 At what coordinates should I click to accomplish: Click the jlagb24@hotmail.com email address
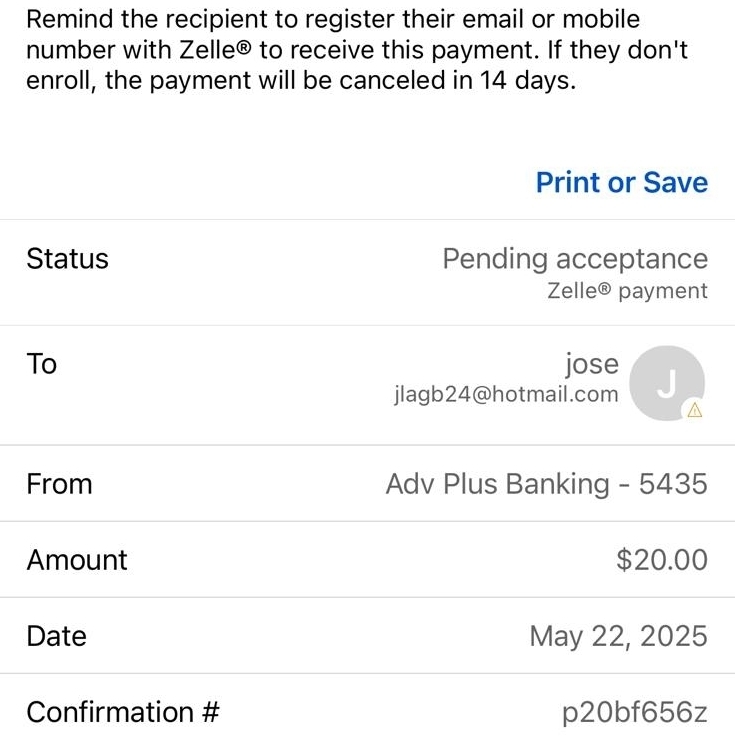(x=506, y=395)
